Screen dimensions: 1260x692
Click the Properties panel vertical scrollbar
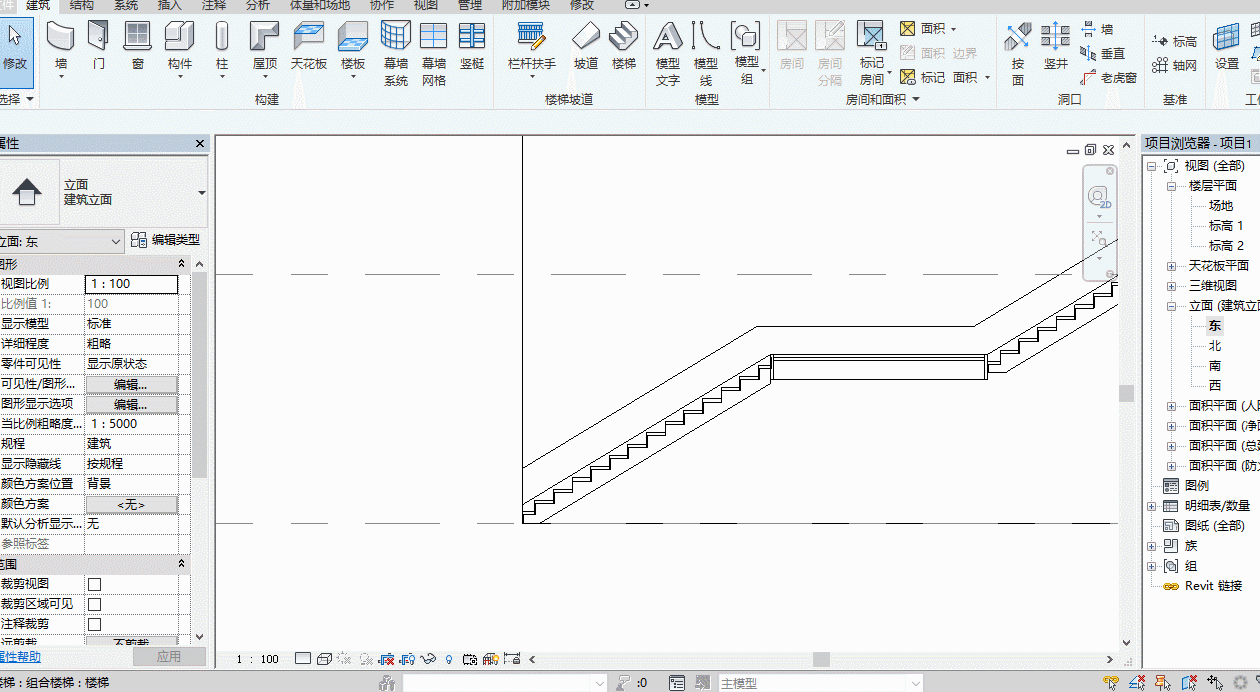(199, 375)
